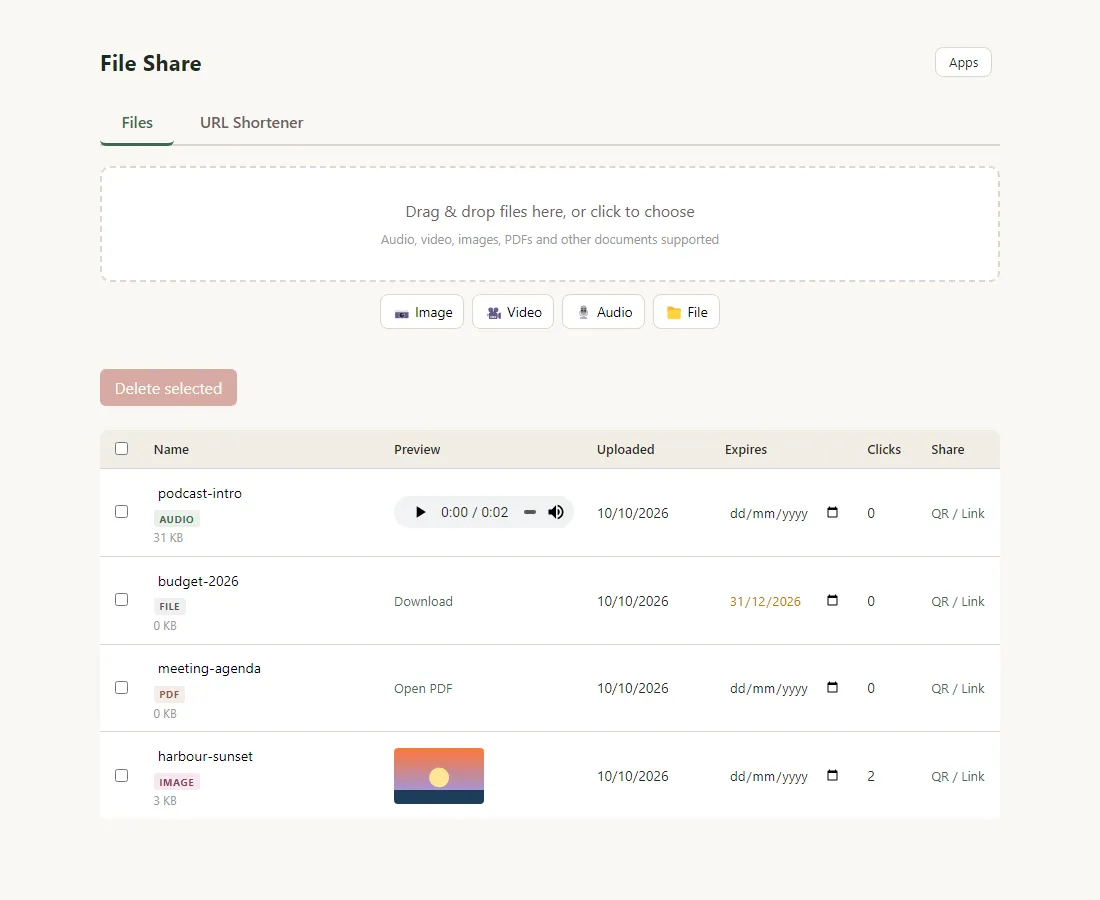The image size is (1100, 900).
Task: Open the QR code for podcast-intro
Action: [x=940, y=513]
